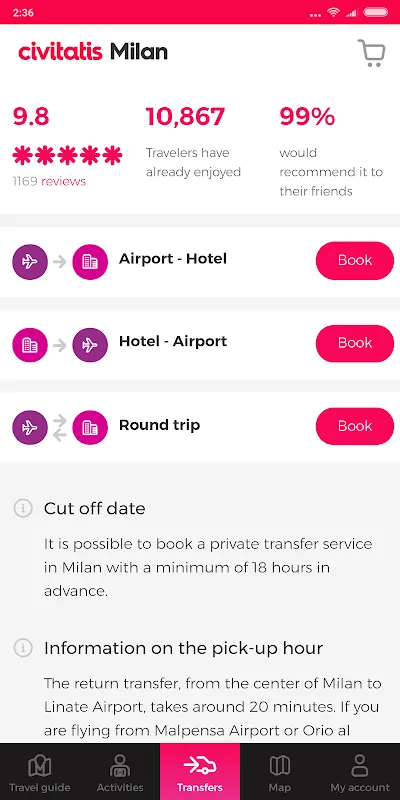Image resolution: width=400 pixels, height=800 pixels.
Task: Book the Round trip transfer
Action: [x=355, y=426]
